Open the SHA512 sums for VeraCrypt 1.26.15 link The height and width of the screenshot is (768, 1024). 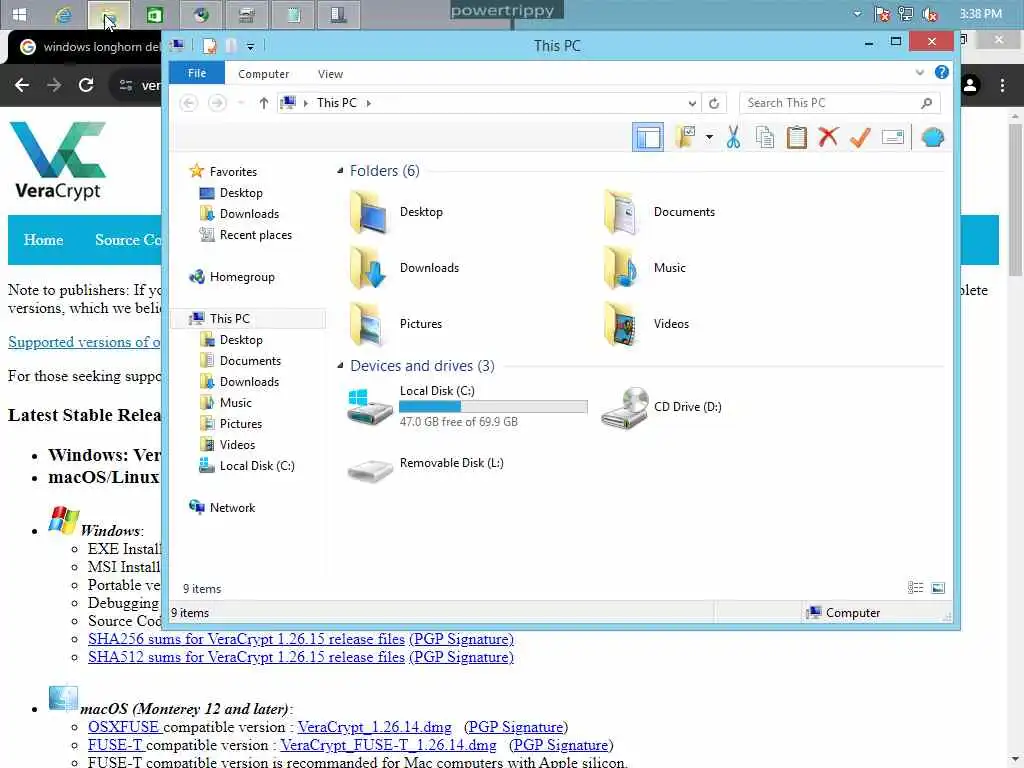coord(246,657)
